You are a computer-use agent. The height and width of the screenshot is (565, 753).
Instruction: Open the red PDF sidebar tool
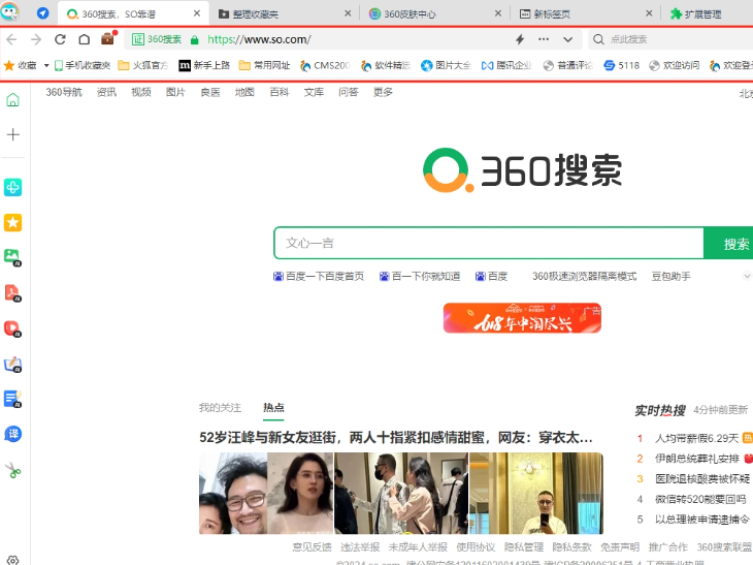point(13,293)
